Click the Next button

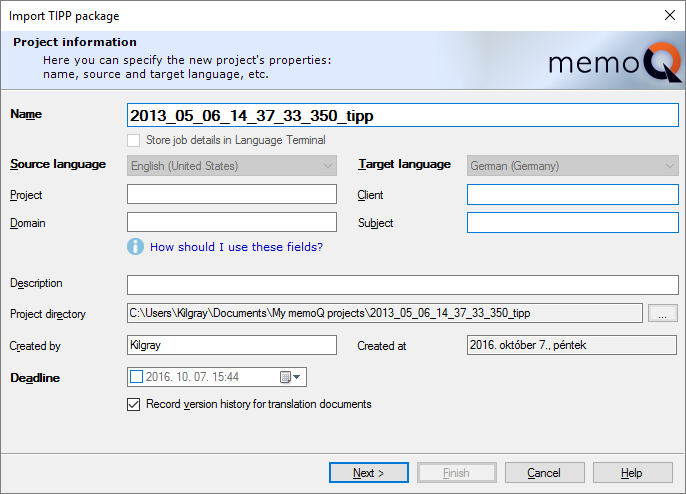coord(369,473)
